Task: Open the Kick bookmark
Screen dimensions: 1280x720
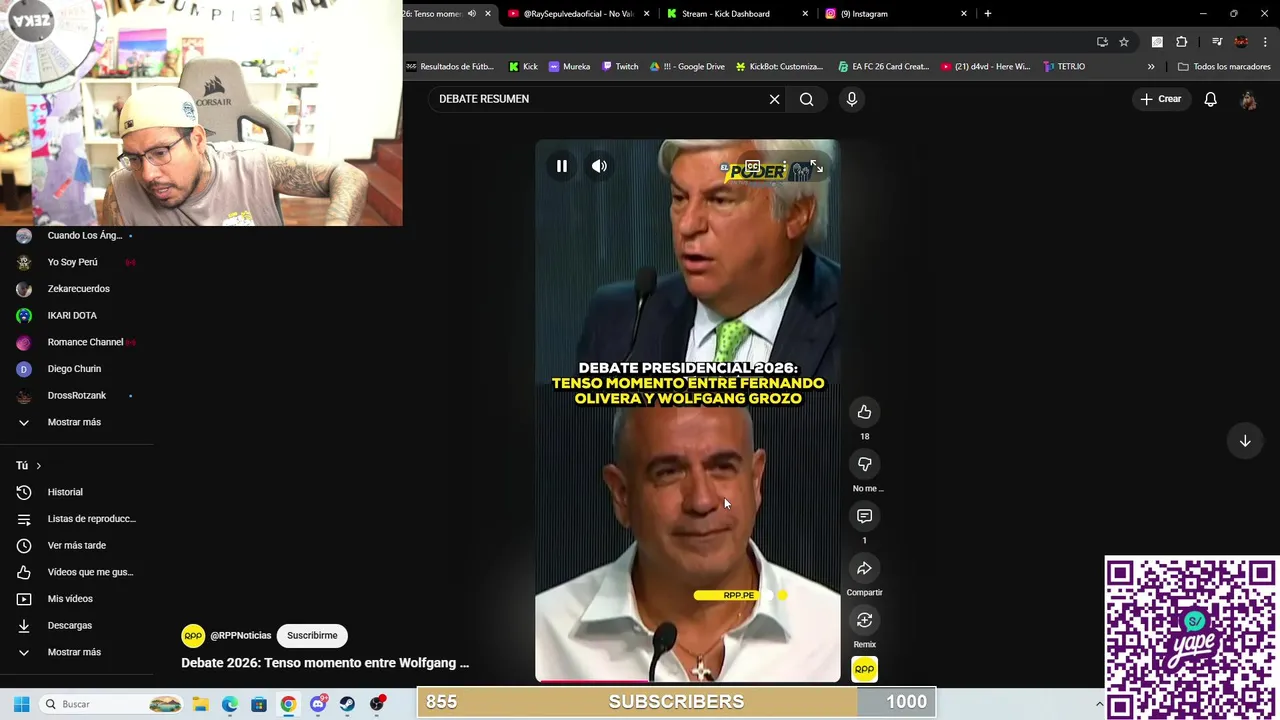Action: click(523, 67)
